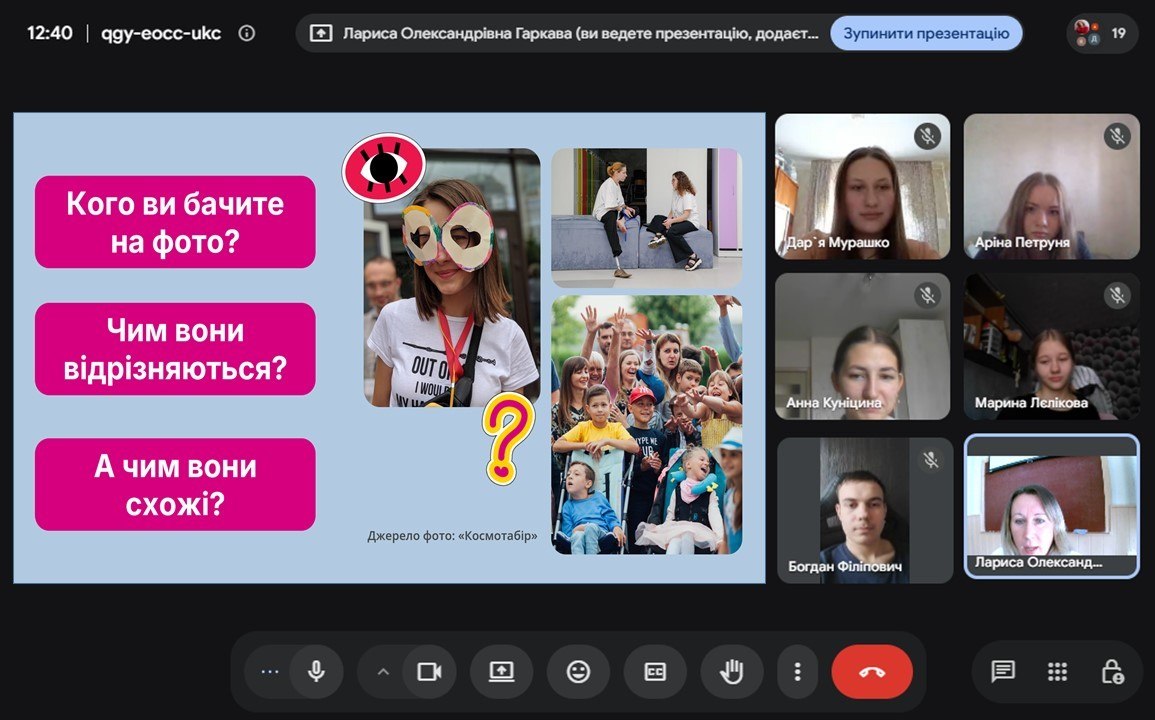This screenshot has height=720, width=1155.
Task: Select Богдан Філіпович video tile
Action: 866,510
